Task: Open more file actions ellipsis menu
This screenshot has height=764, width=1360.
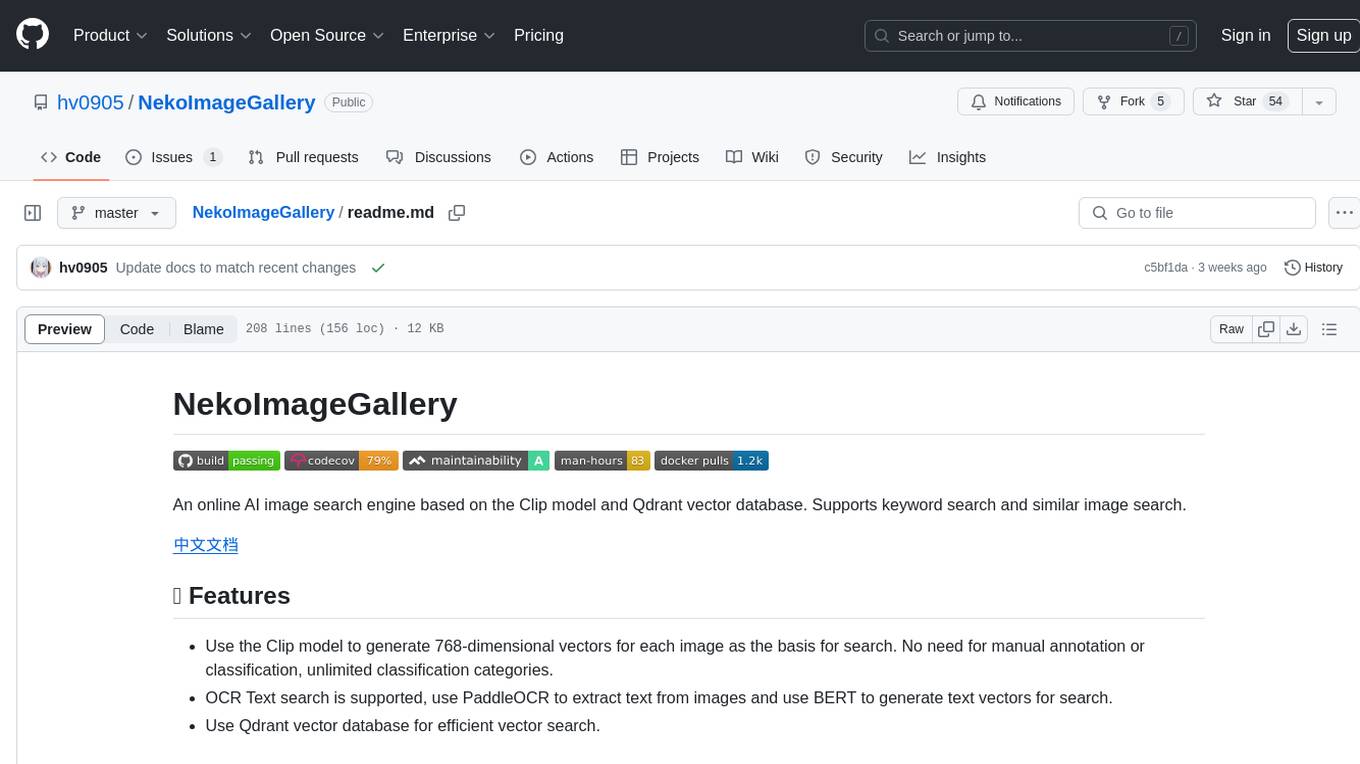Action: (1344, 213)
